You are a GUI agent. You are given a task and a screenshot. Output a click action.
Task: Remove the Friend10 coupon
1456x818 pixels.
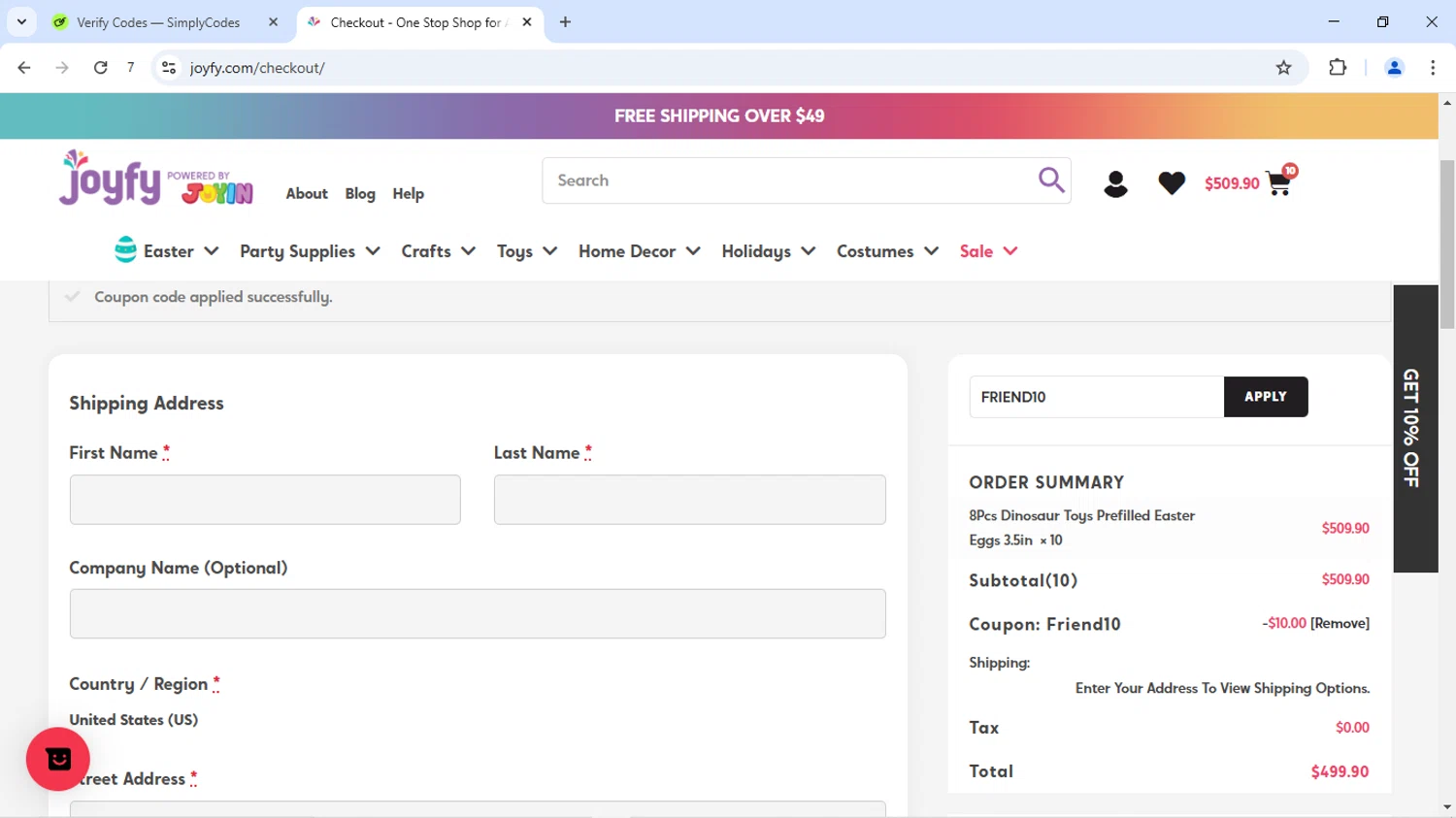1340,623
